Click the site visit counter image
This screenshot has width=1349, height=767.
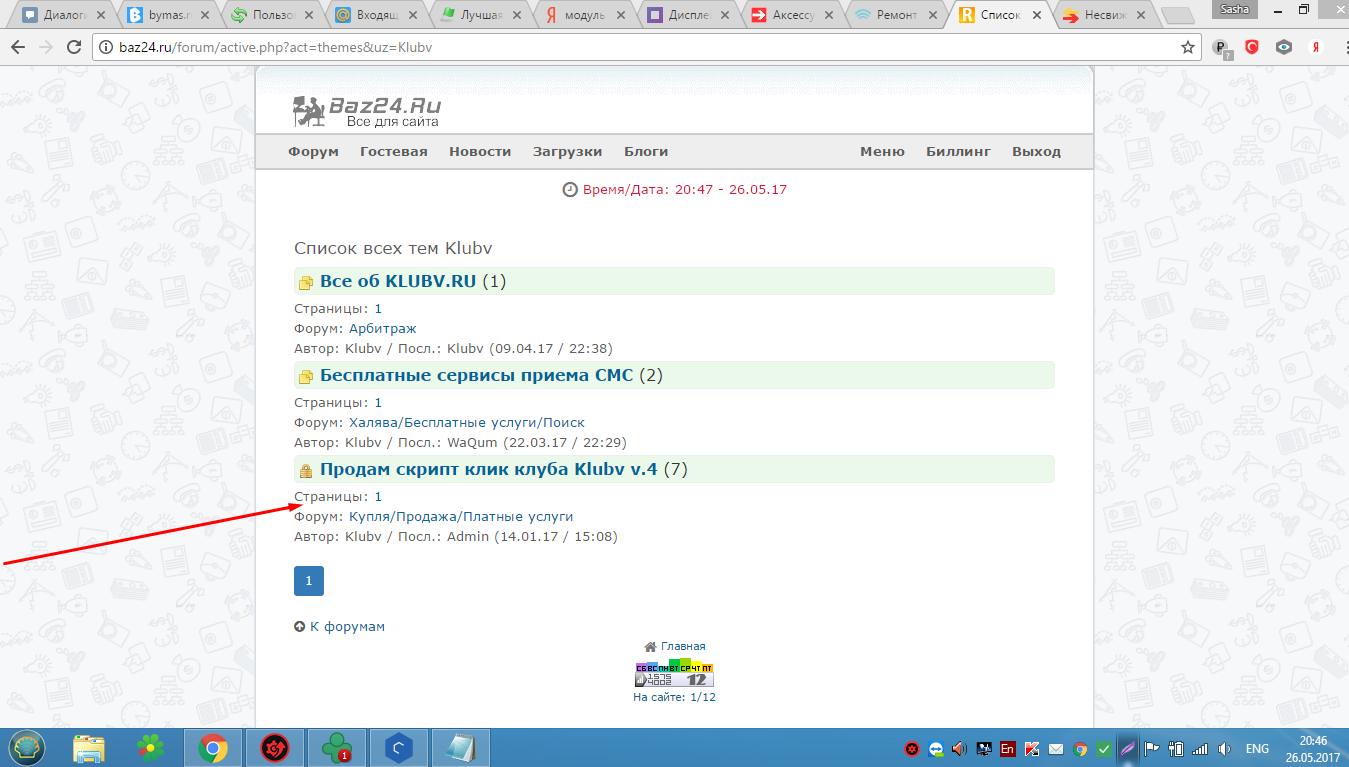(x=674, y=674)
